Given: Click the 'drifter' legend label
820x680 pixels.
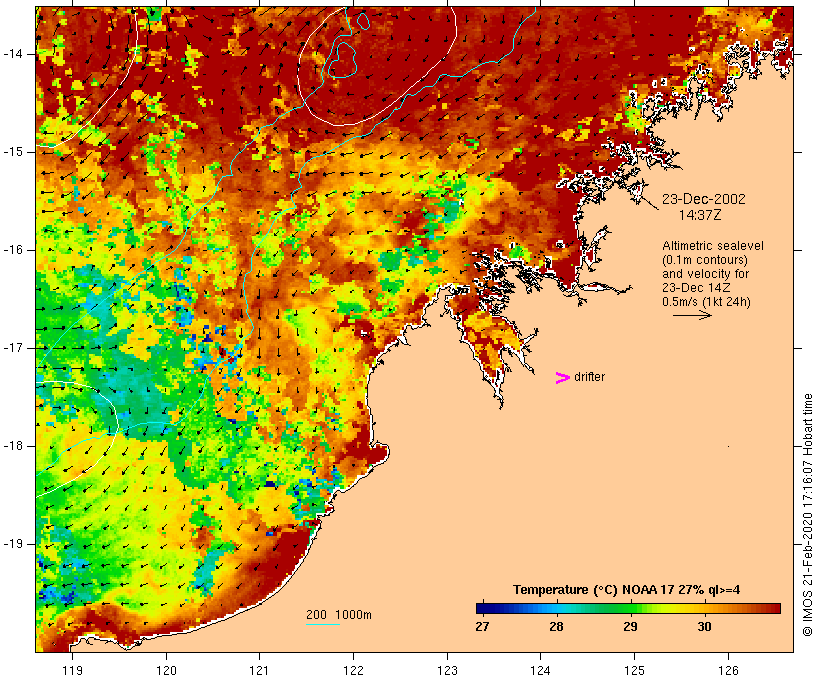Looking at the screenshot, I should coord(589,377).
